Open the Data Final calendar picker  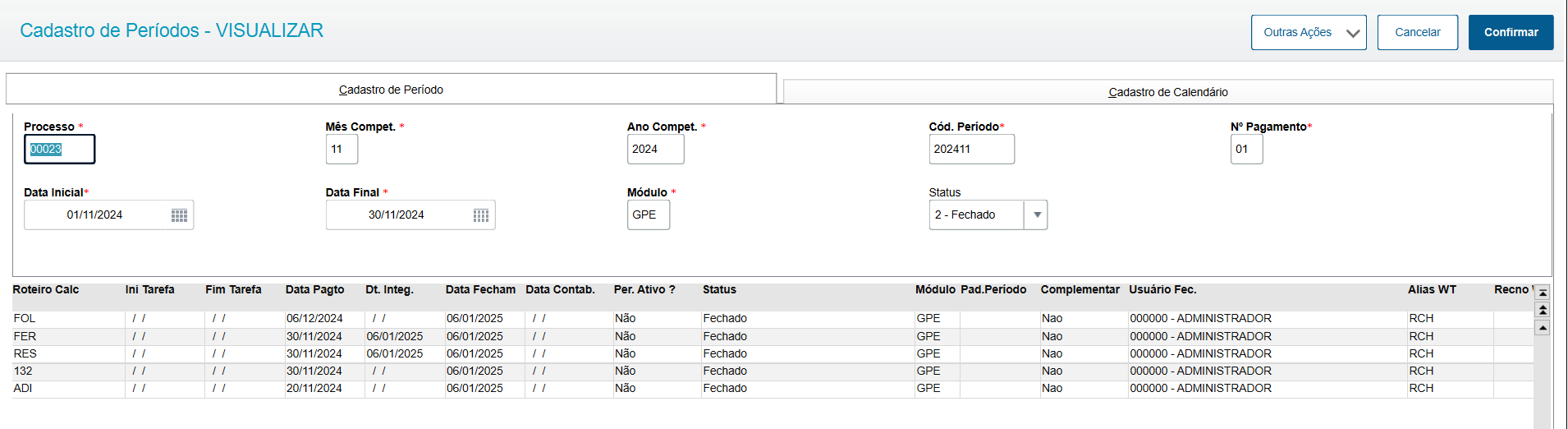(481, 215)
